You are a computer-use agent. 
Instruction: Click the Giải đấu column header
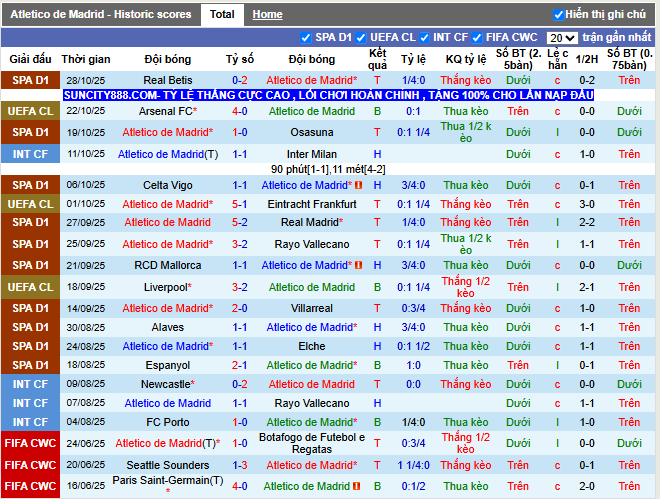click(x=30, y=59)
